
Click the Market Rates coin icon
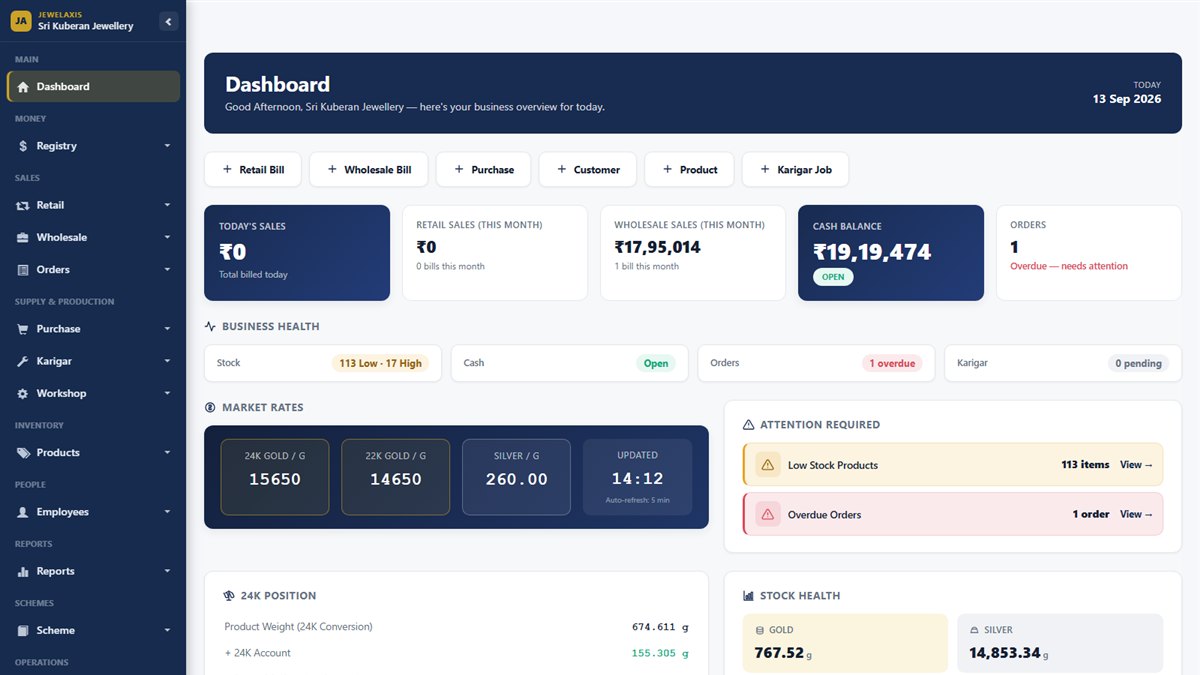coord(210,407)
